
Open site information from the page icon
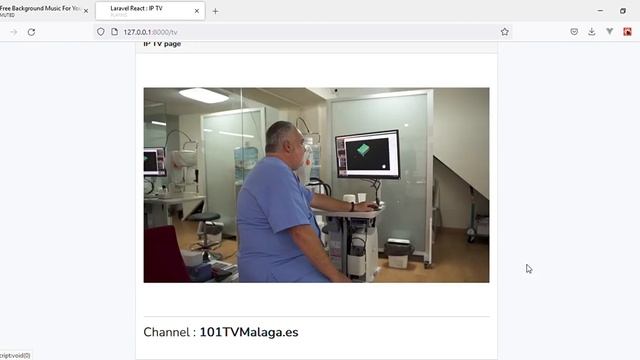(115, 32)
